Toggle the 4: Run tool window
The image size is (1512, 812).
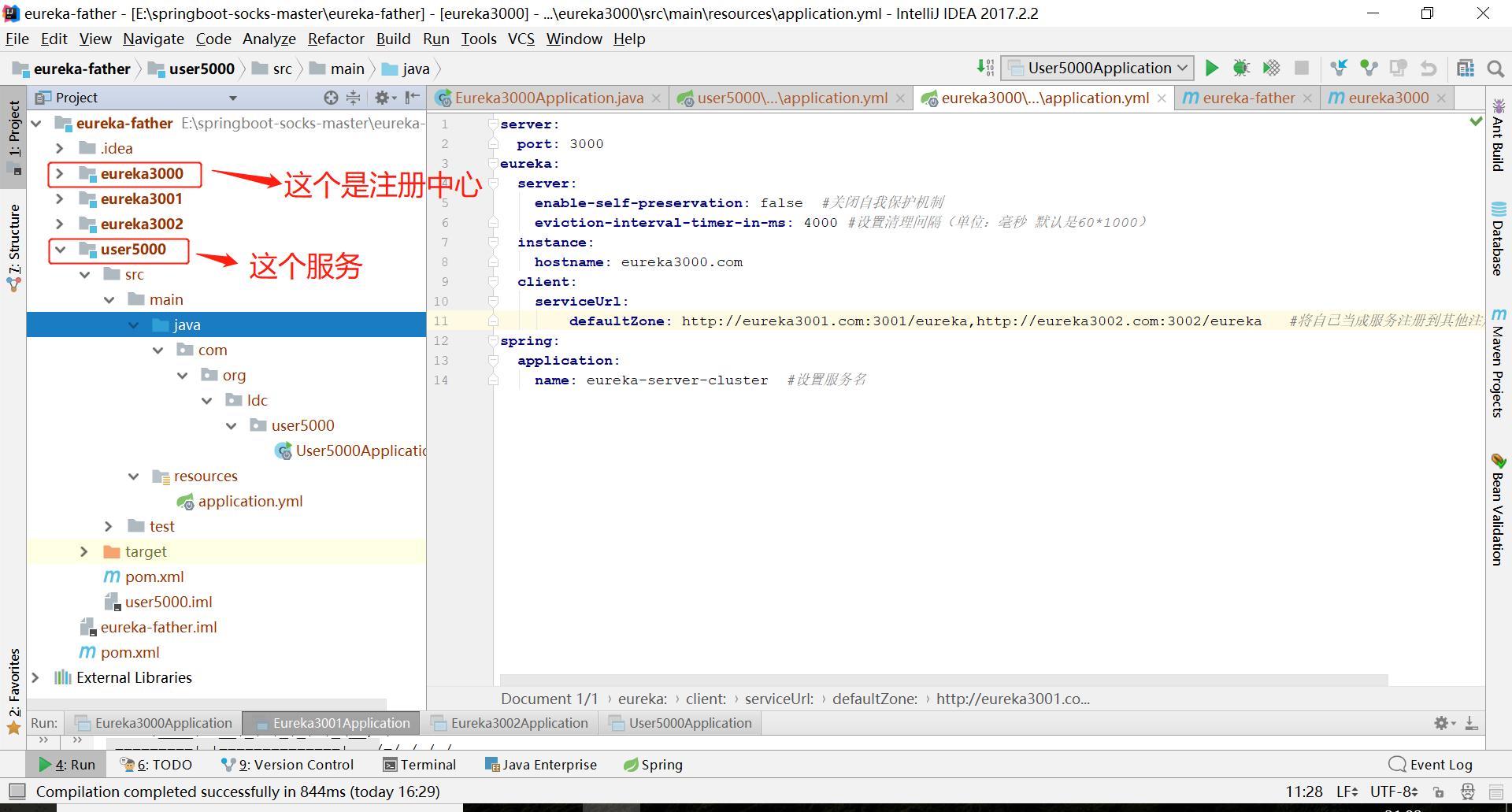[x=67, y=765]
